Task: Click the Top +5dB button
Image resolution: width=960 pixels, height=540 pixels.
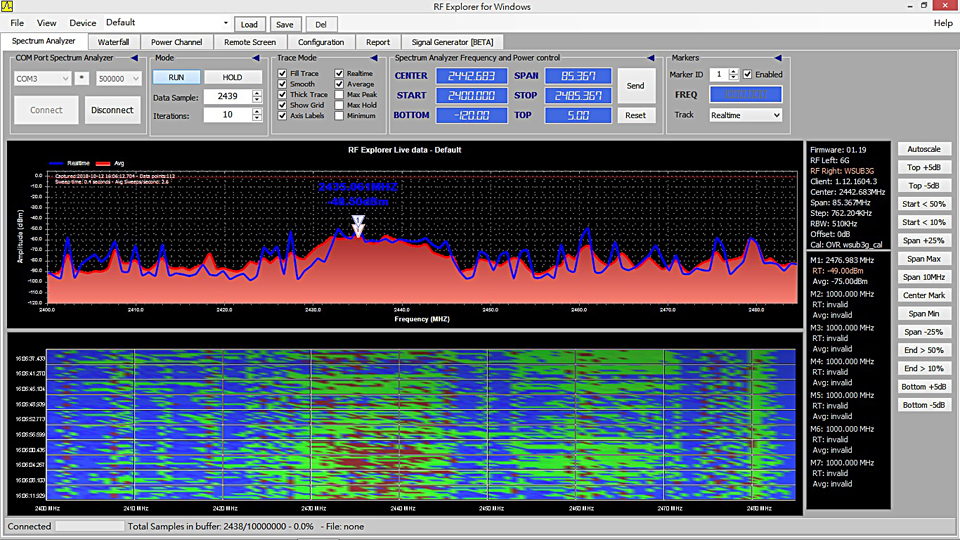Action: 924,167
